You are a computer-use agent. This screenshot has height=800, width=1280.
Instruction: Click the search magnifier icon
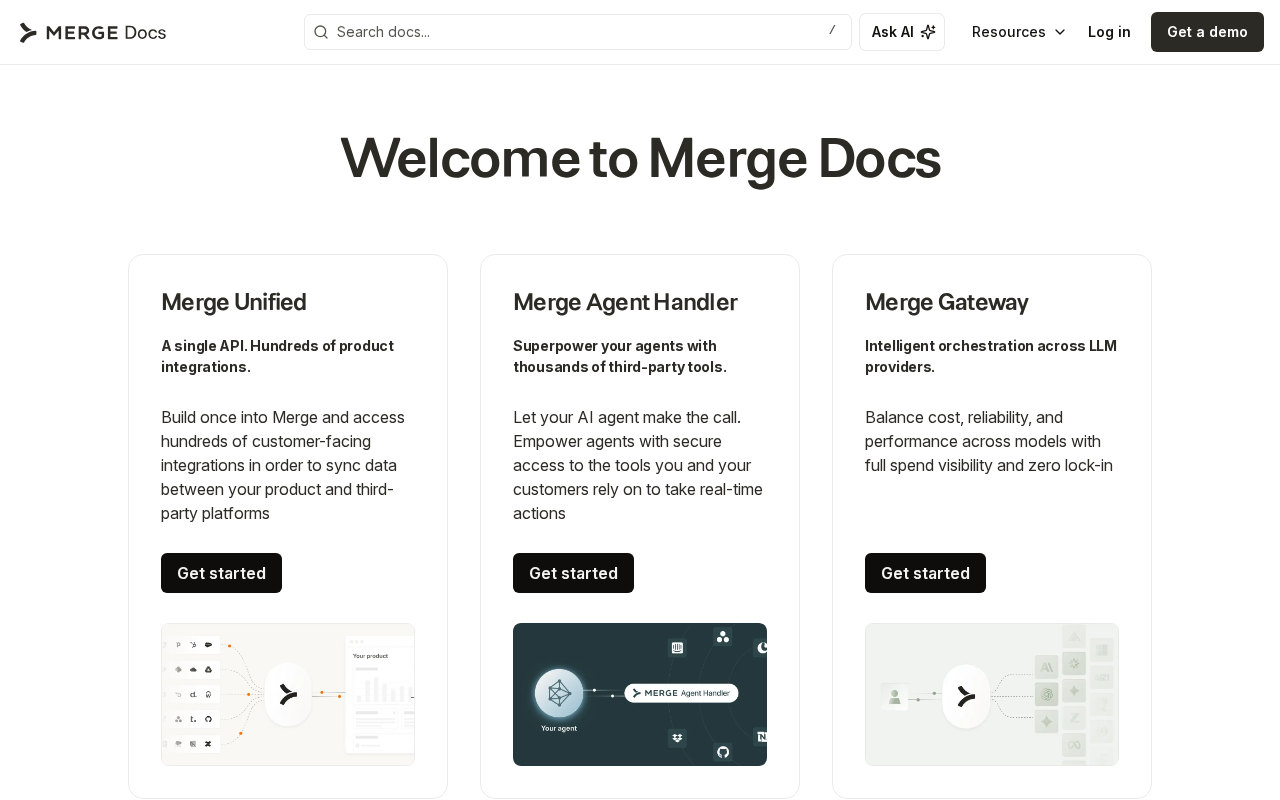(x=321, y=32)
